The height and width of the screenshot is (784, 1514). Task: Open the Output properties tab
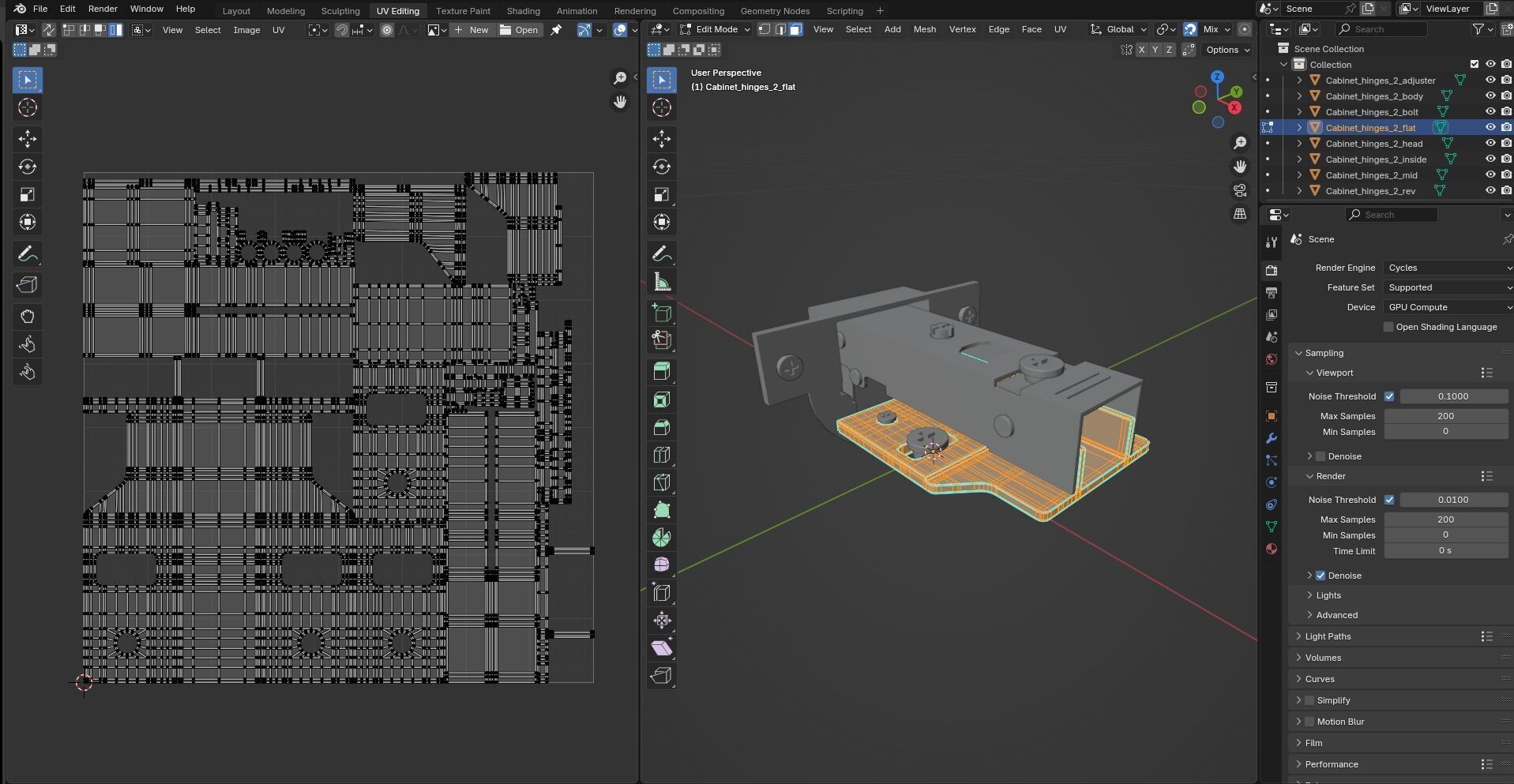1272,293
